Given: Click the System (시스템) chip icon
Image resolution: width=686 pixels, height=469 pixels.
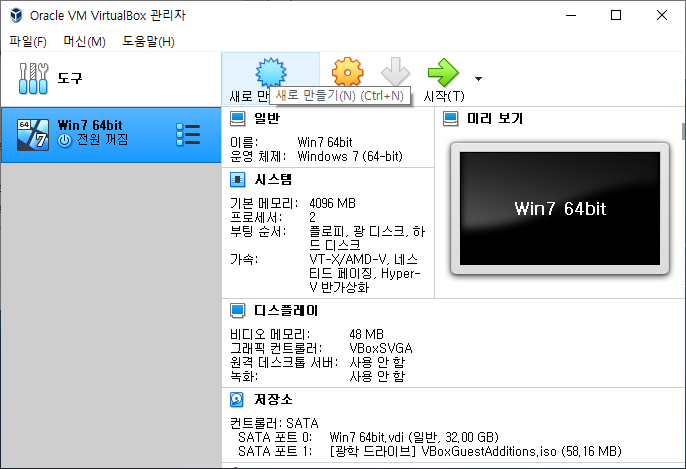Looking at the screenshot, I should 238,179.
